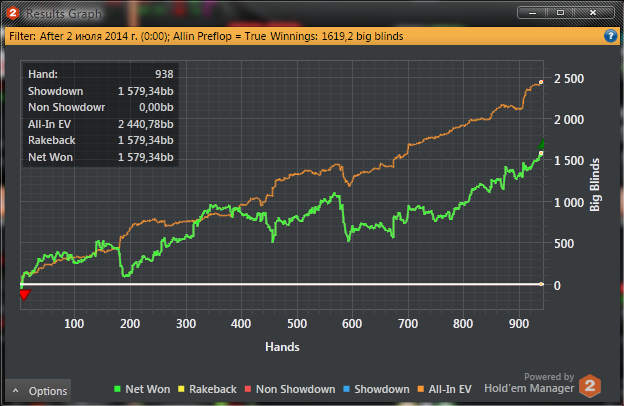Click the filter description text in orange bar

pyautogui.click(x=206, y=36)
